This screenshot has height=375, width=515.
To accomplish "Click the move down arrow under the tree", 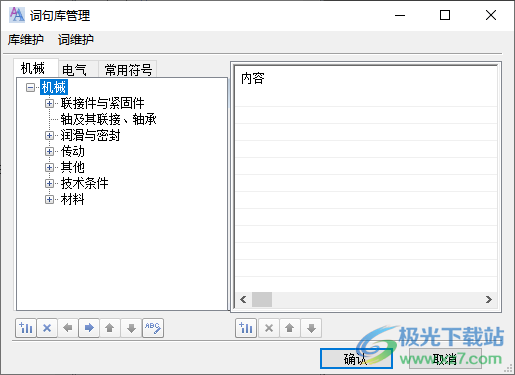I will 131,328.
